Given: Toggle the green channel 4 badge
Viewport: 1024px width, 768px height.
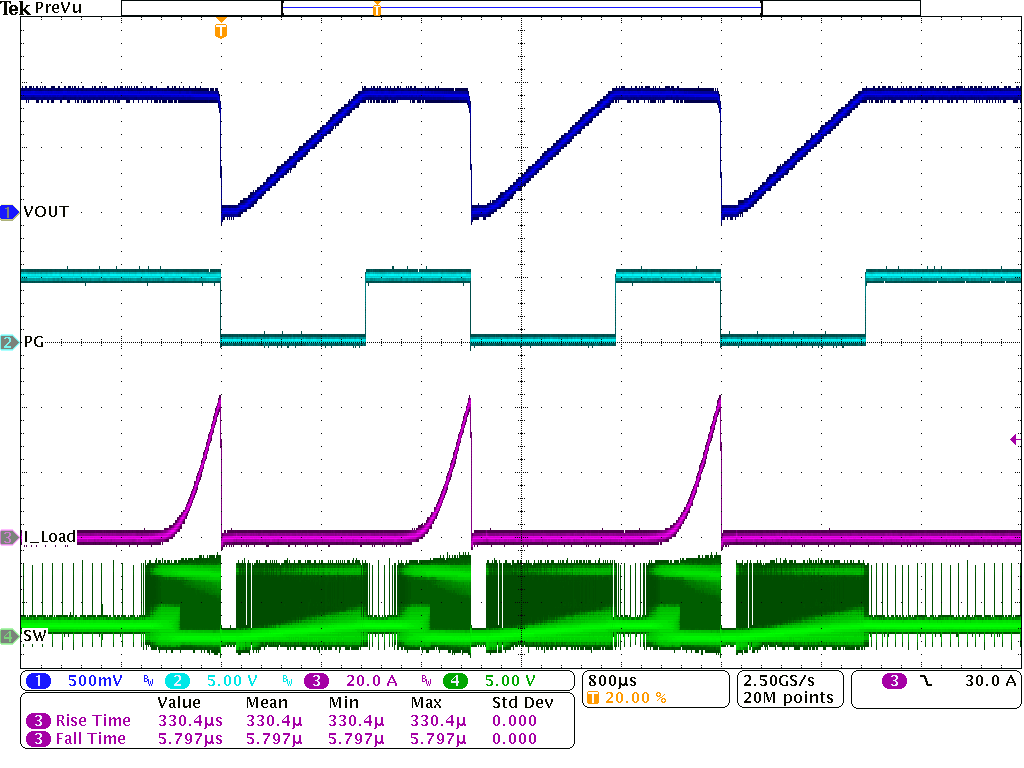Looking at the screenshot, I should click(x=456, y=681).
